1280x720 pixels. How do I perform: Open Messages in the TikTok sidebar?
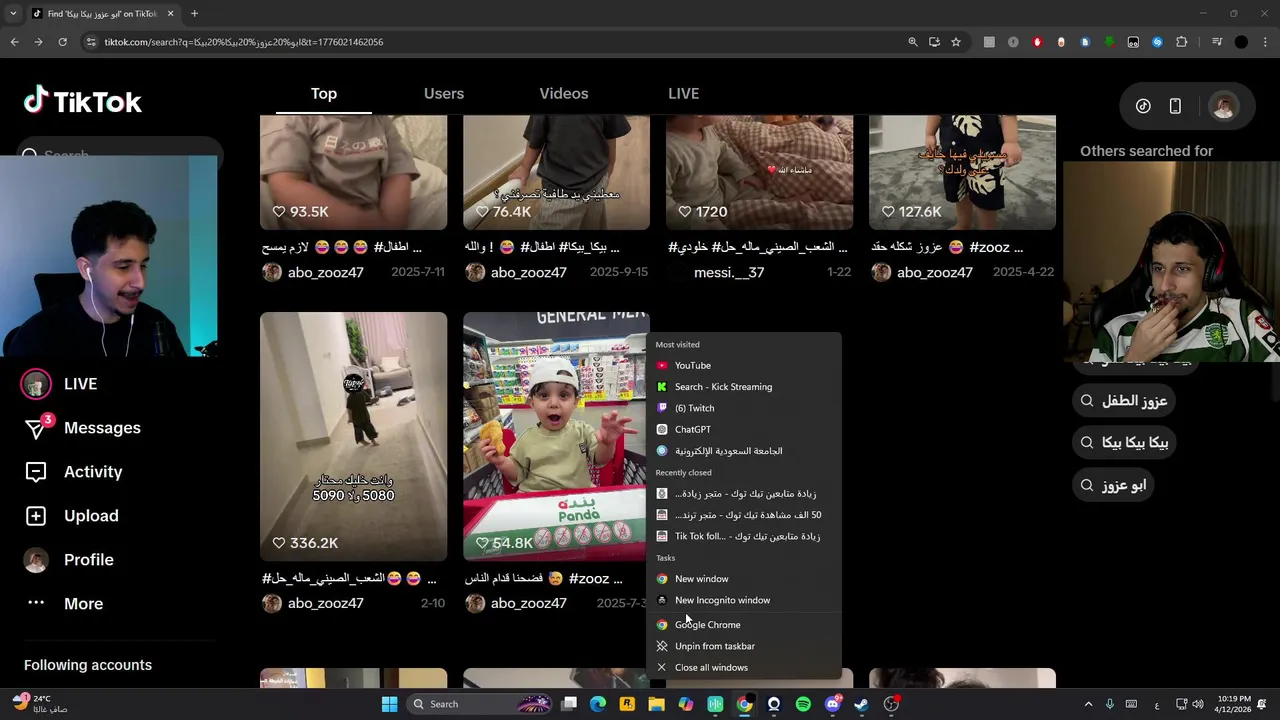pyautogui.click(x=82, y=428)
